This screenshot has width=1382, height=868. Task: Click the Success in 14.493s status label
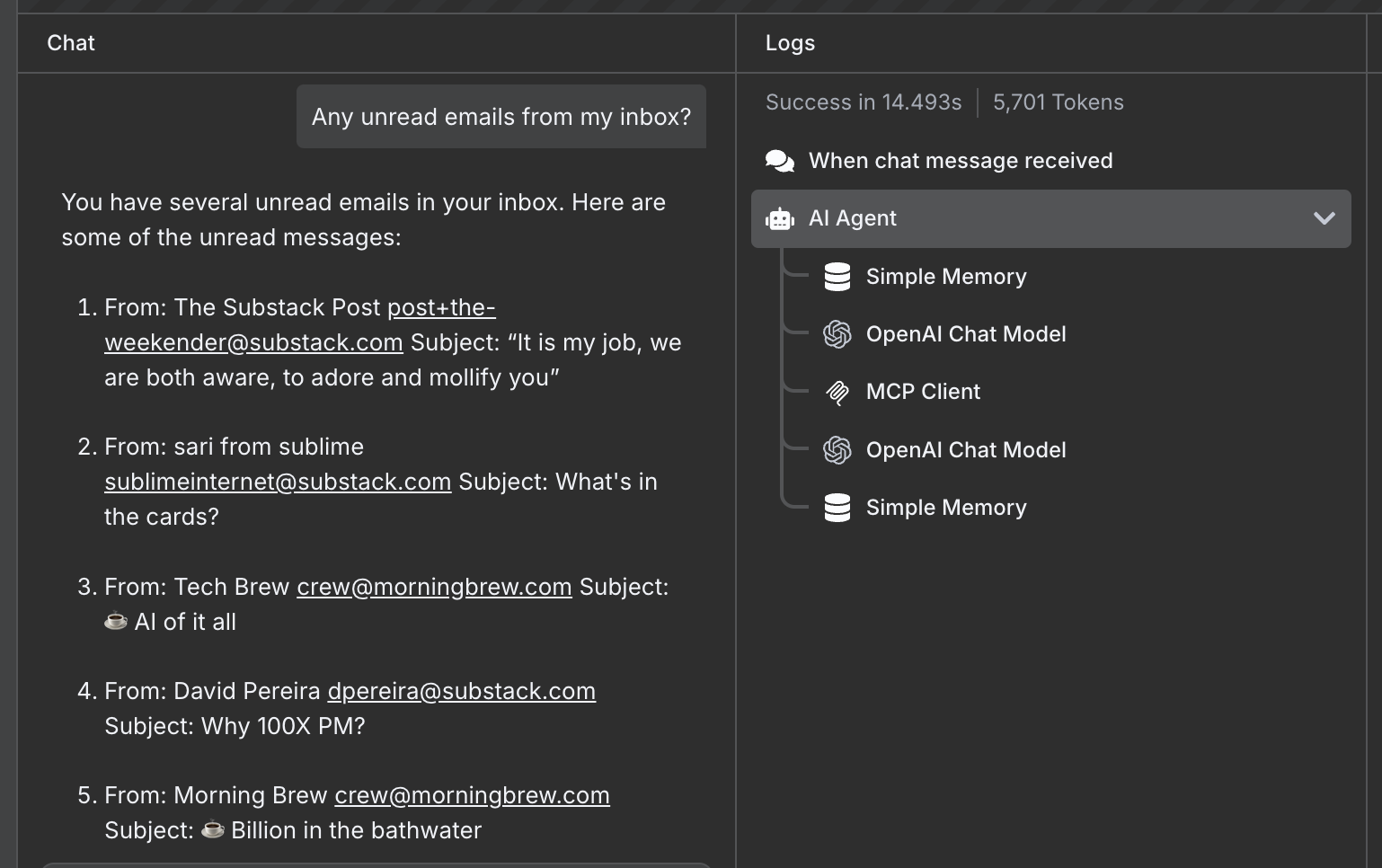point(863,102)
